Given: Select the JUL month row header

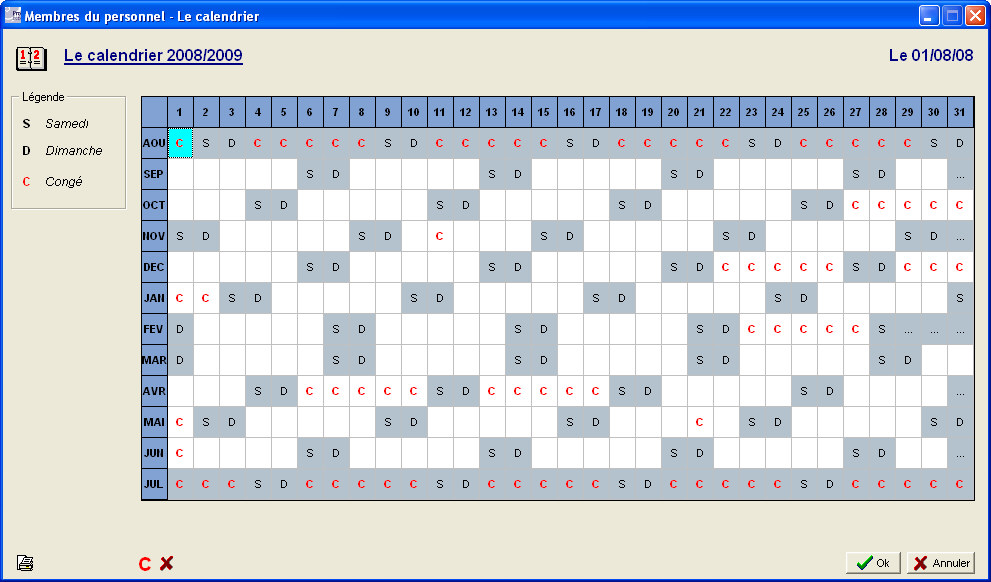Looking at the screenshot, I should pyautogui.click(x=154, y=484).
